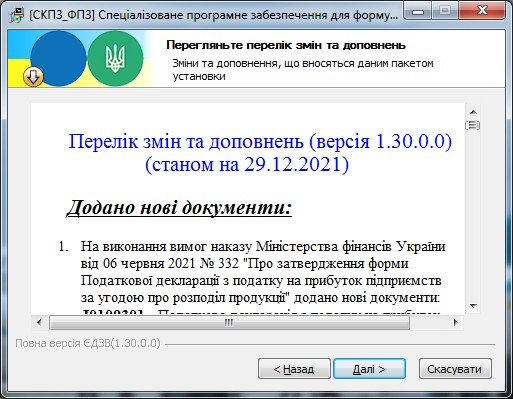Click the vertical scrollbar thumb grip
513x399 pixels.
pyautogui.click(x=473, y=125)
